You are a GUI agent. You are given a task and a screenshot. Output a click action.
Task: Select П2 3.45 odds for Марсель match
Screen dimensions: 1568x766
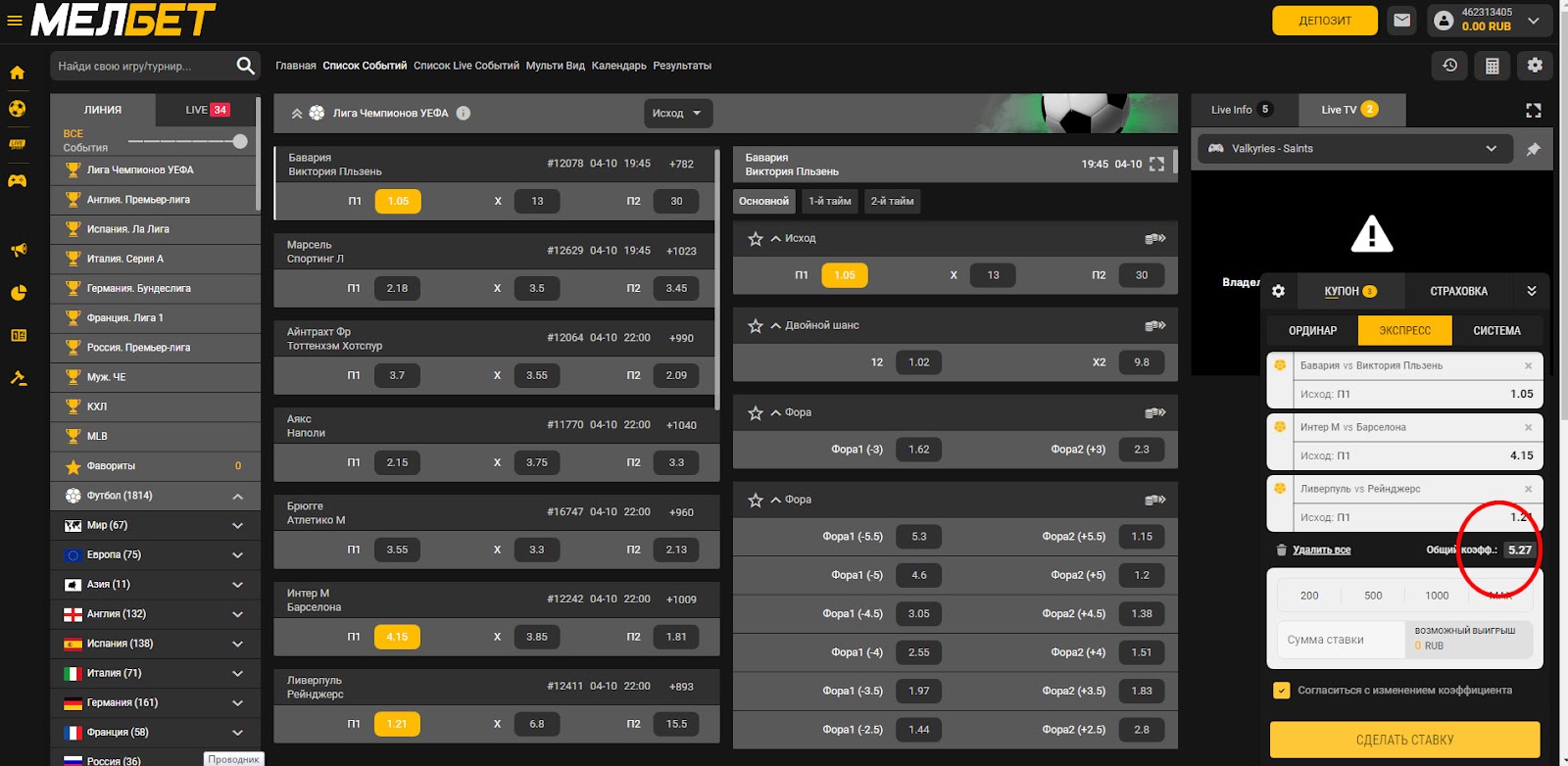pos(676,288)
